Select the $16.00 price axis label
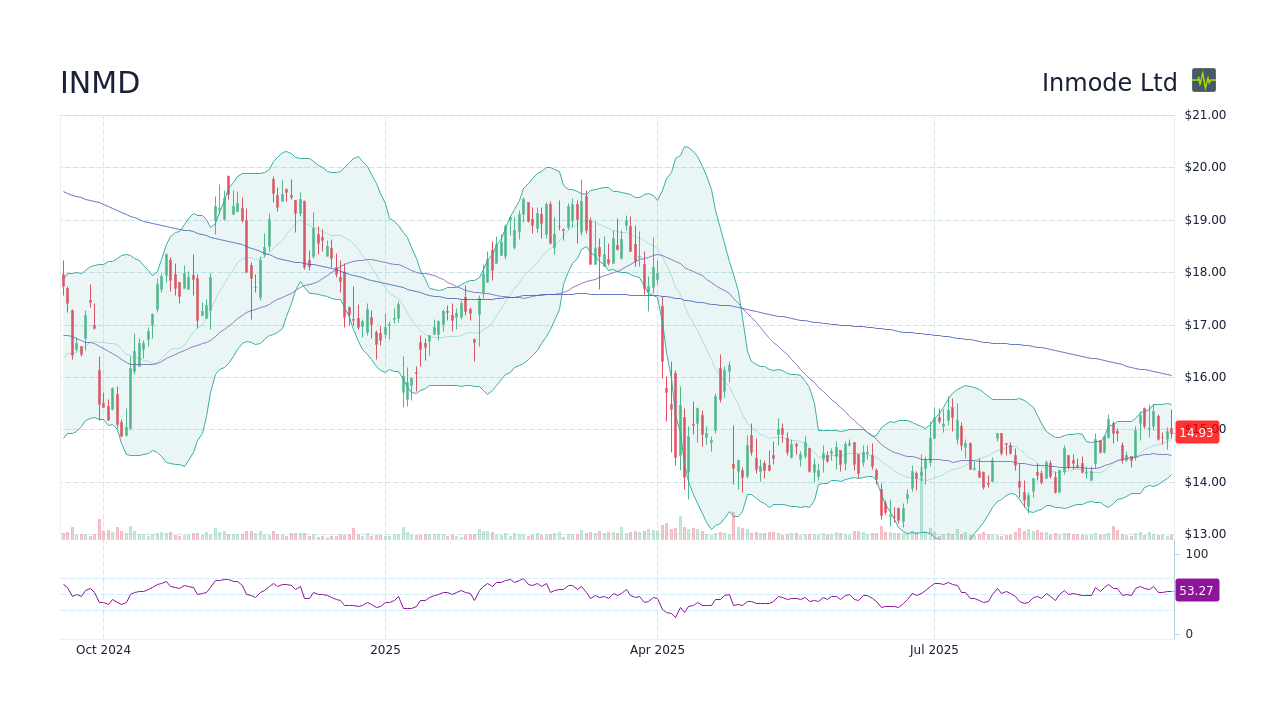Viewport: 1280px width, 720px height. click(1204, 376)
